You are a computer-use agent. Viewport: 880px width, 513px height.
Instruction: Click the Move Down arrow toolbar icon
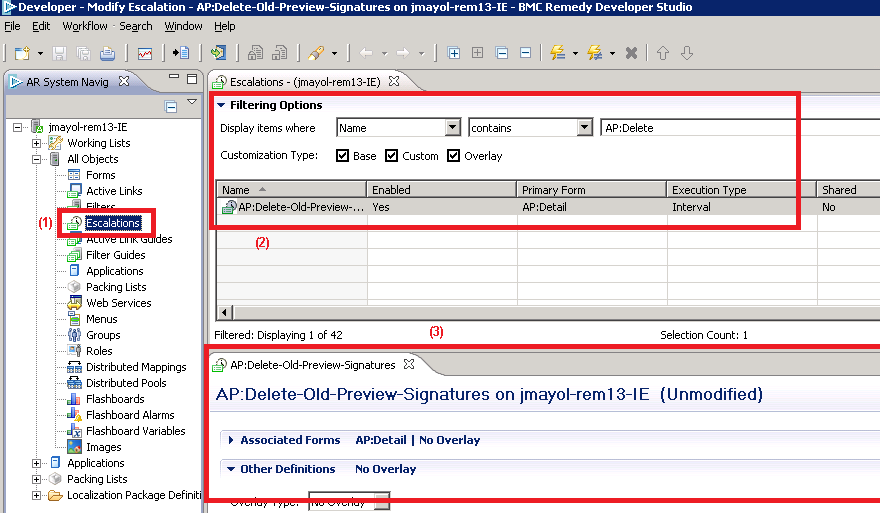point(687,53)
